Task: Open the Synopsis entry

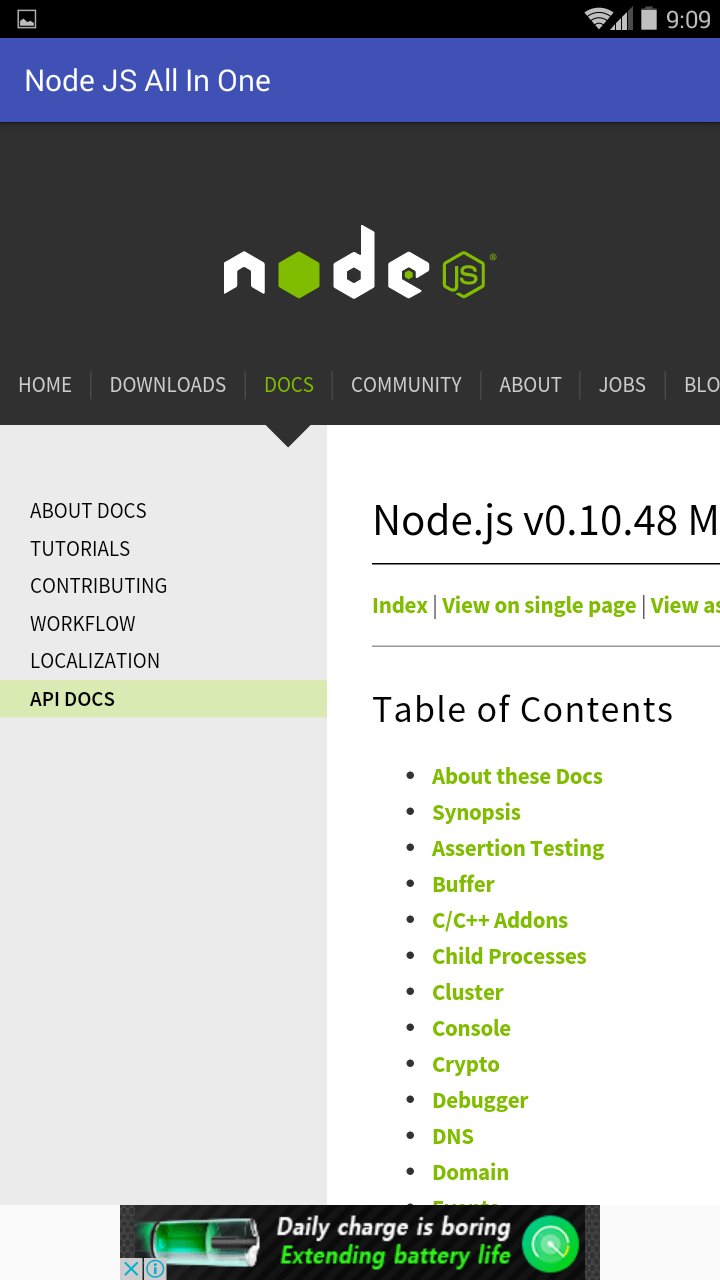Action: [x=476, y=812]
